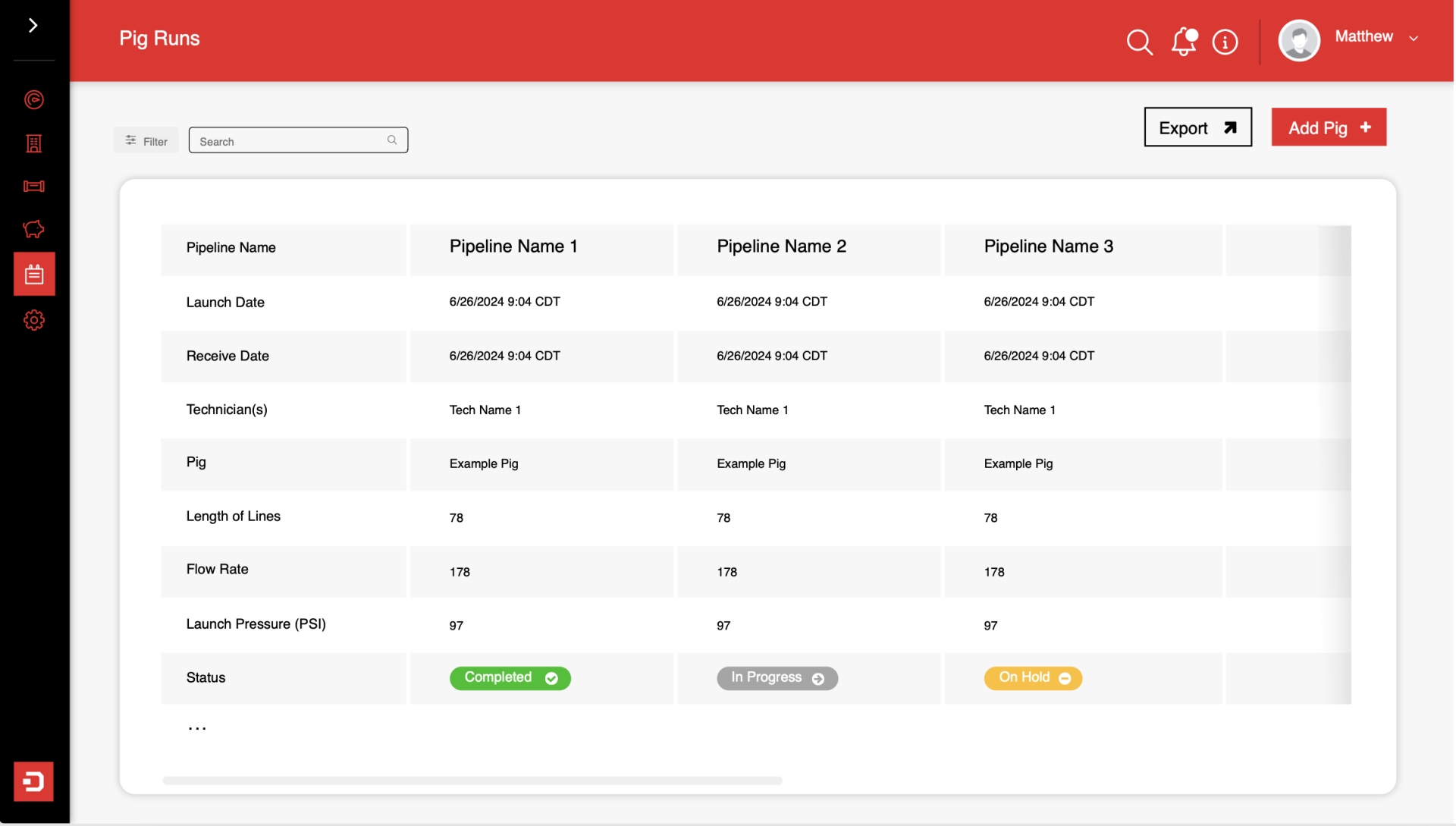Screen dimensions: 1456x826
Task: Click the Add Pig button
Action: coord(1329,127)
